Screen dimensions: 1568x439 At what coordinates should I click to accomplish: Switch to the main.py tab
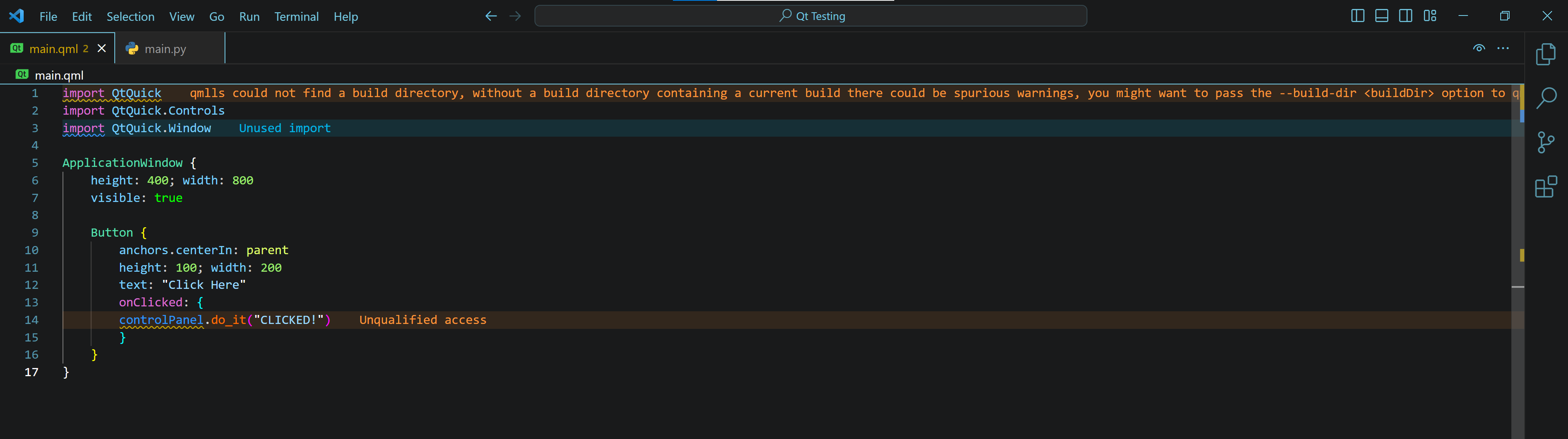[165, 49]
